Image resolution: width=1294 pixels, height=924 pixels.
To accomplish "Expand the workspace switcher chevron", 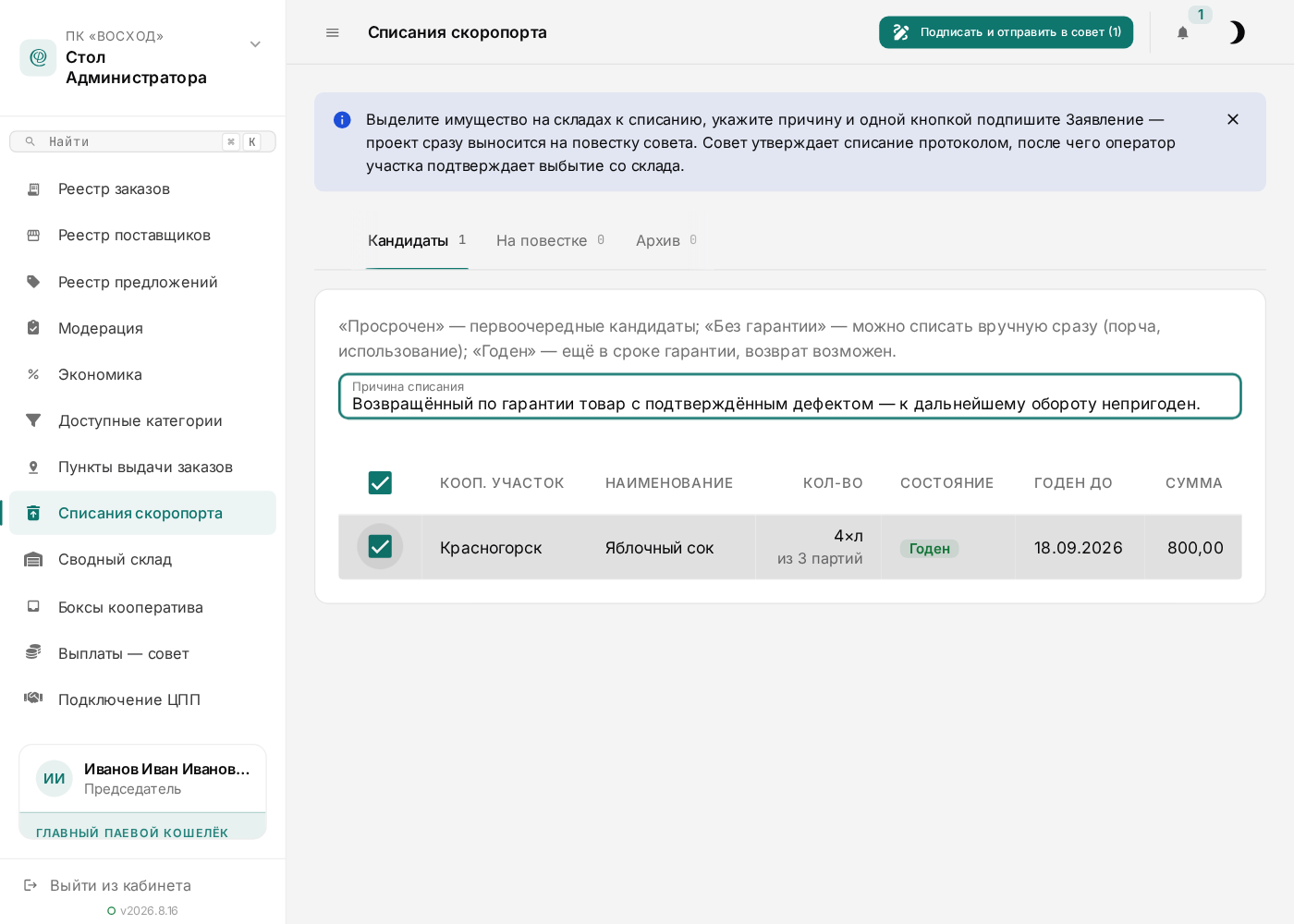I will (x=255, y=44).
